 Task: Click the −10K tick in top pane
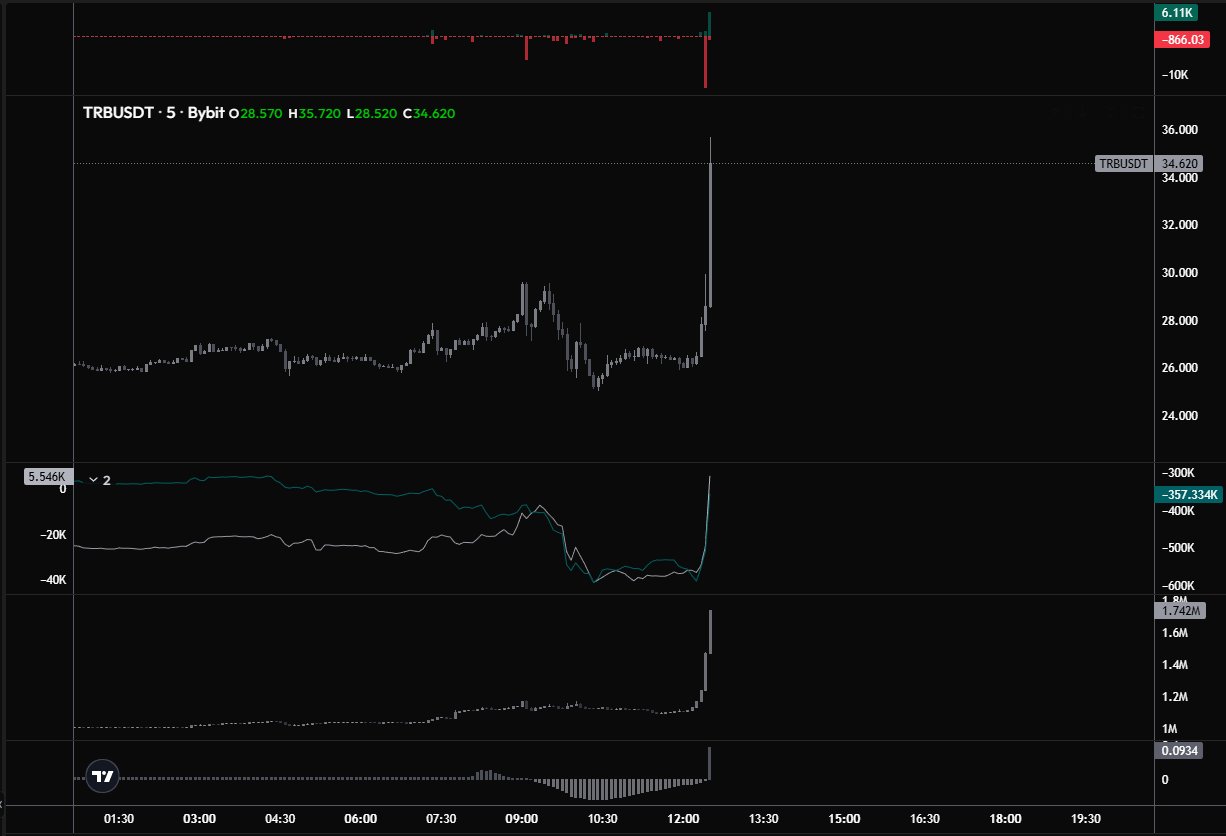[1174, 76]
